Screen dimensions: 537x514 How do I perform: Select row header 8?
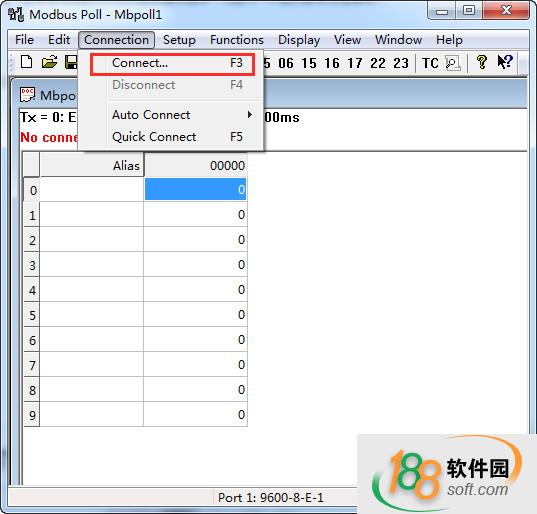coord(32,390)
